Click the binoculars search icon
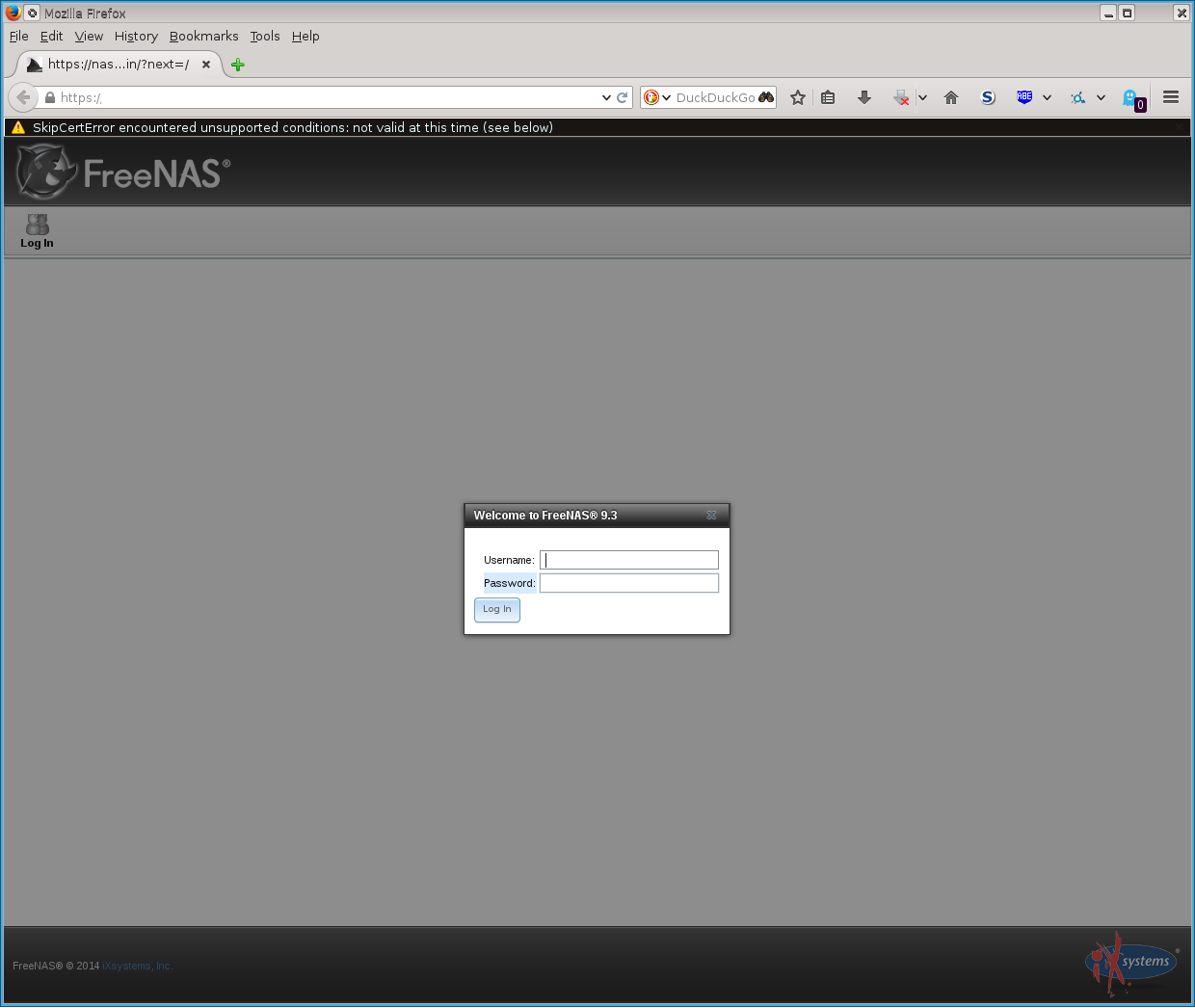The image size is (1195, 1008). pos(766,97)
